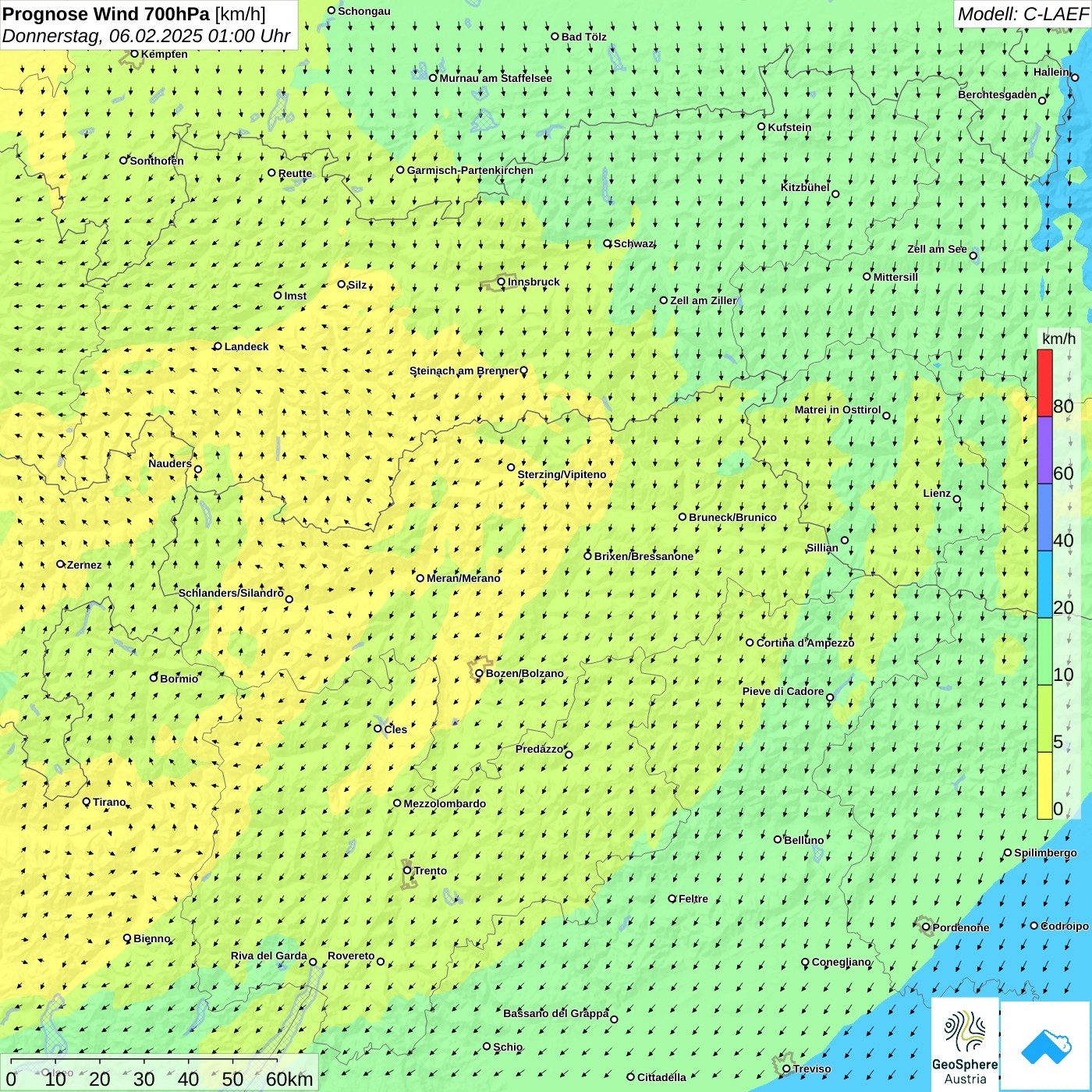Screen dimensions: 1092x1092
Task: Click the Treviso city marker
Action: 786,1069
